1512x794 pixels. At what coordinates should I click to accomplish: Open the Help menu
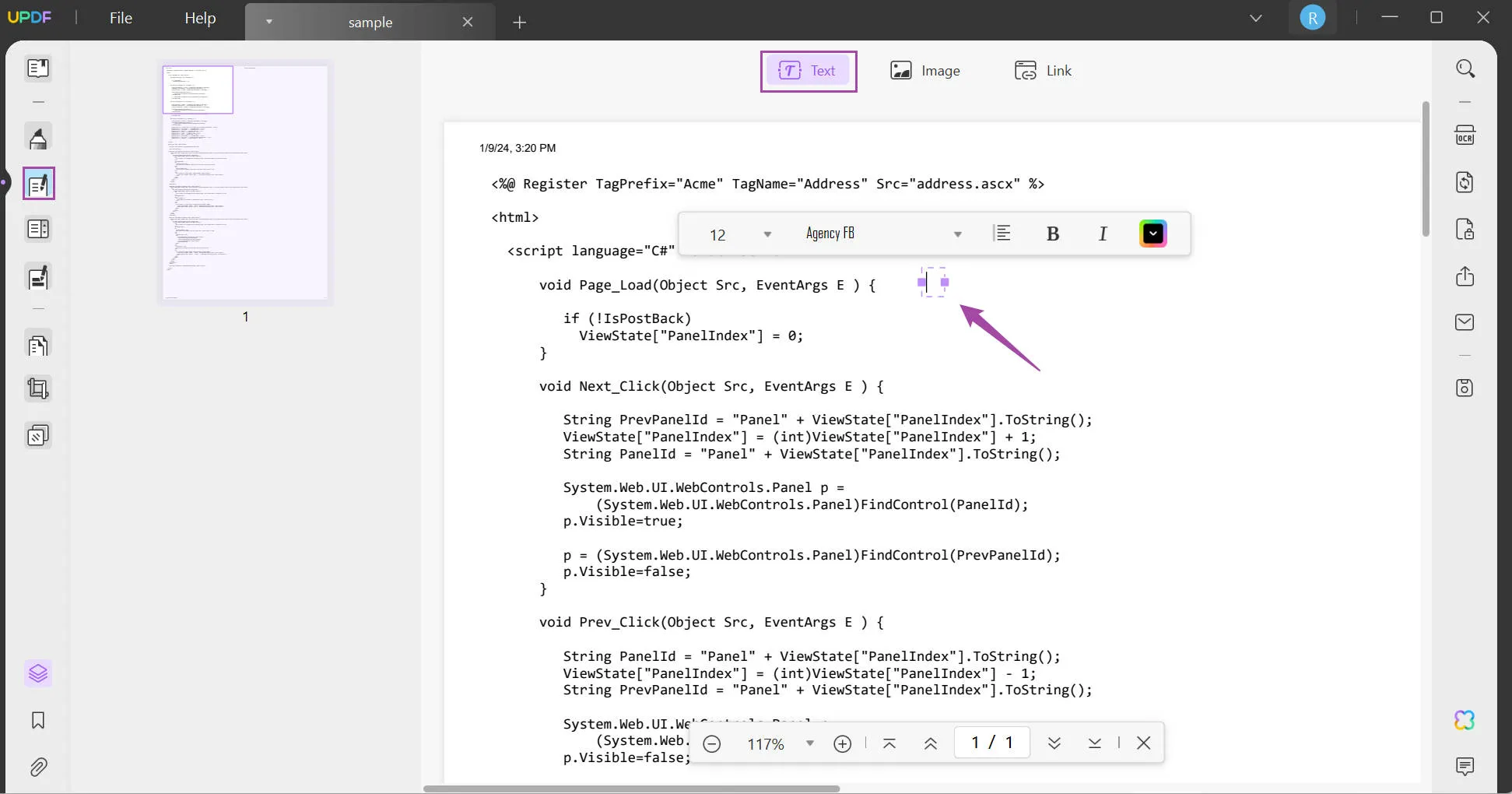200,18
